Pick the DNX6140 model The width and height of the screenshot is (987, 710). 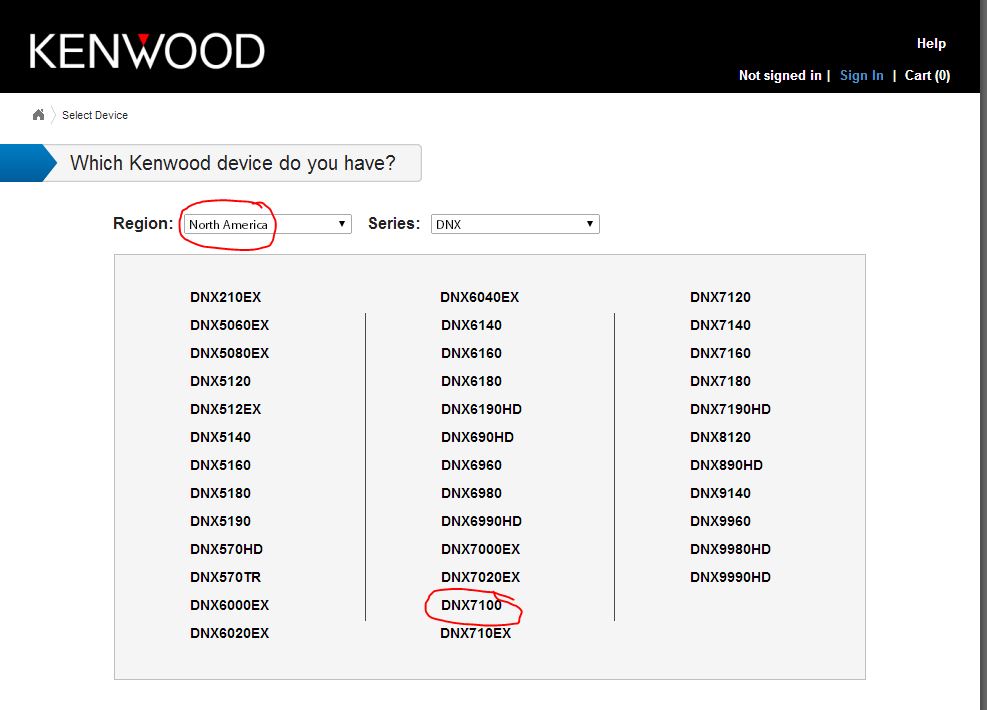(x=471, y=325)
